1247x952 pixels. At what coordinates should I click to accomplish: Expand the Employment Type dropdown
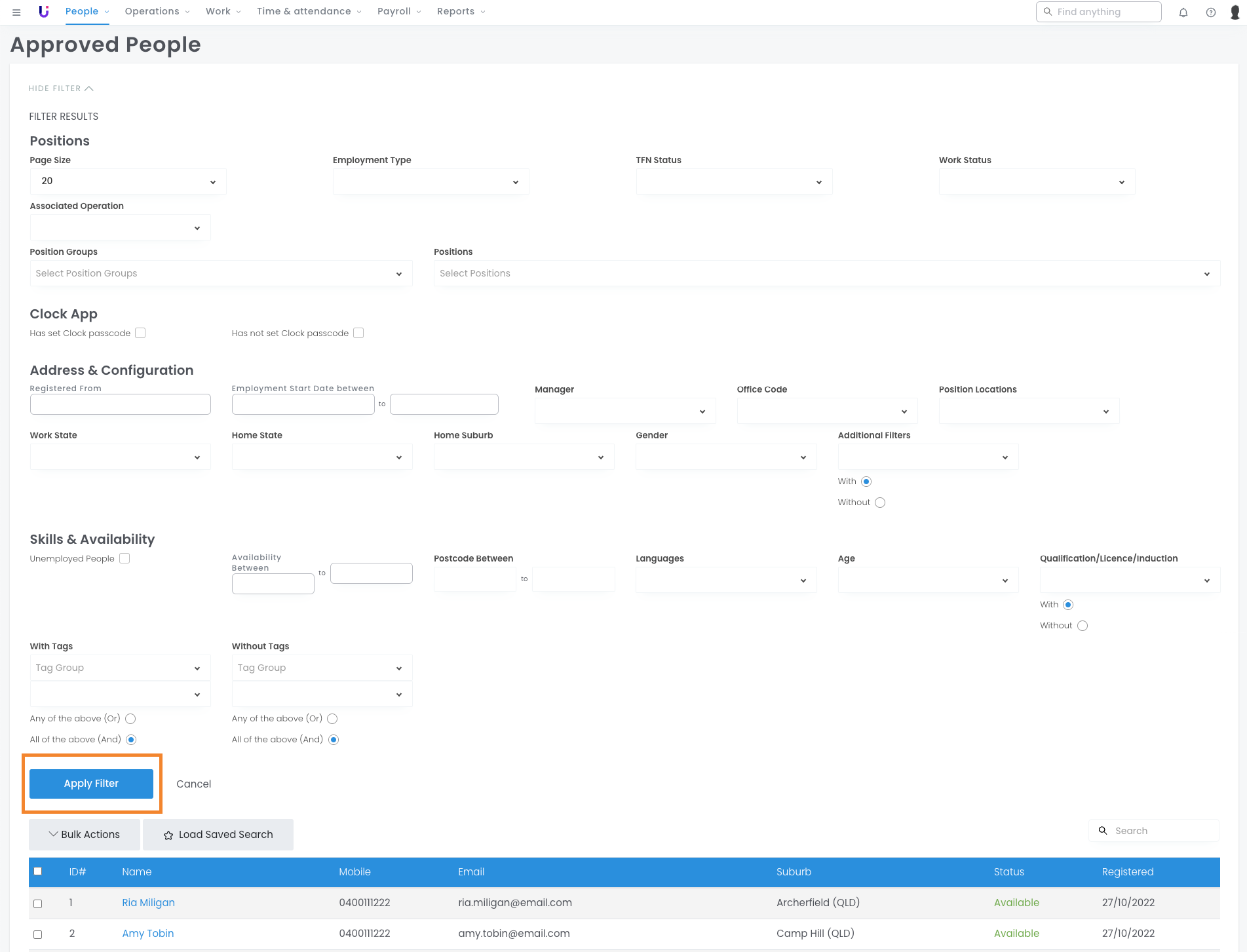tap(431, 181)
